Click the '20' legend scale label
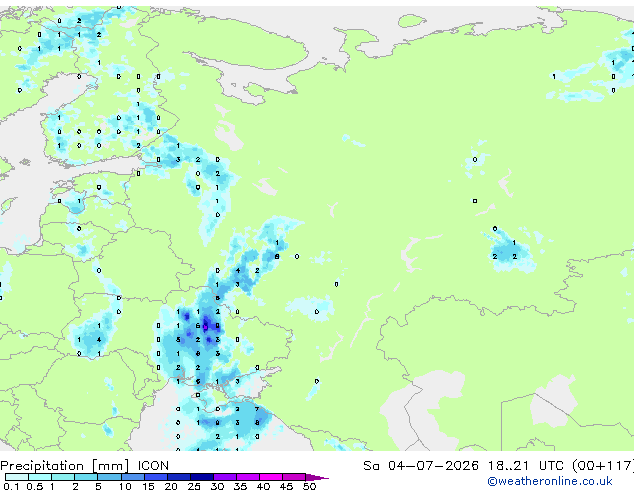Viewport: 634px width, 490px height. [x=171, y=486]
